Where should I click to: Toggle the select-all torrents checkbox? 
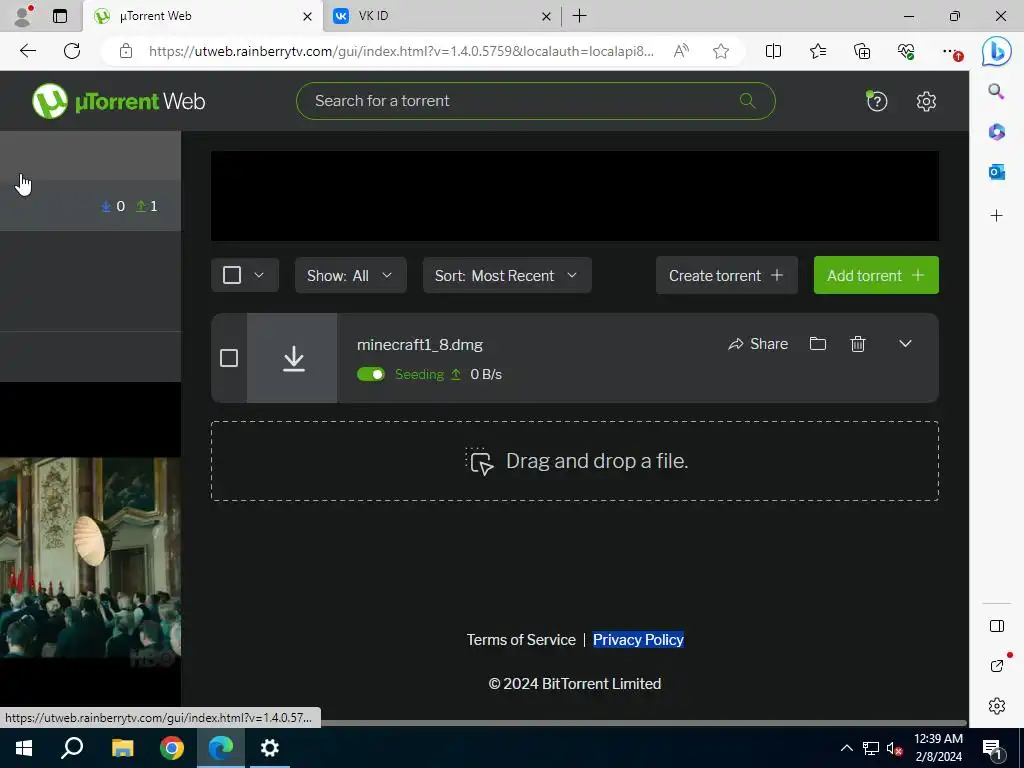[232, 275]
